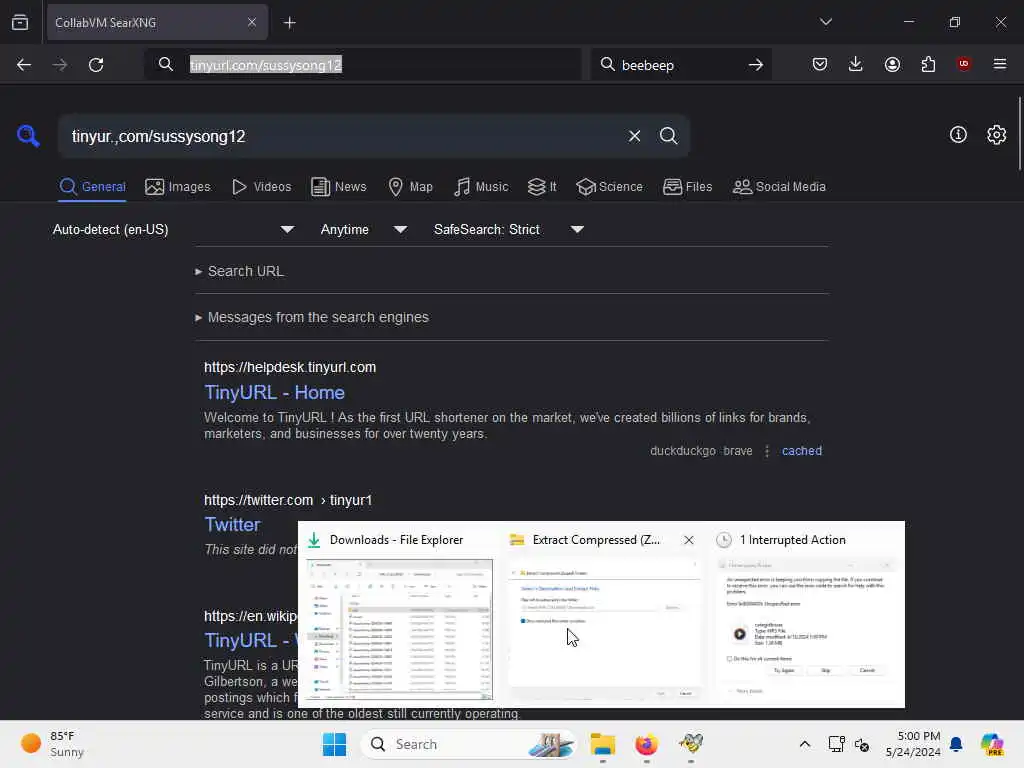Switch to the Files category tab
Screen dimensions: 1024x768
687,187
